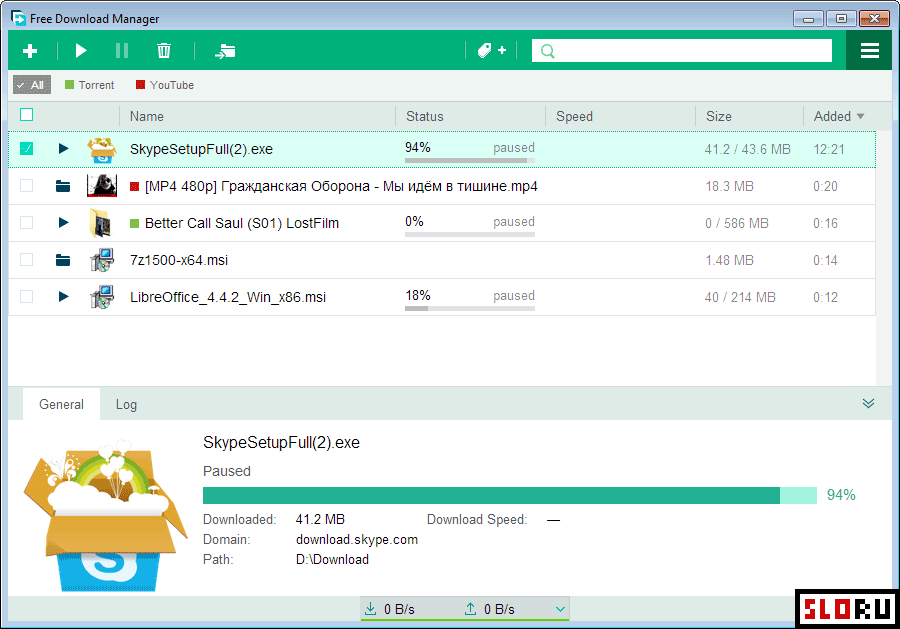Start selected downloads with the toolbar play icon
This screenshot has height=629, width=900.
[x=81, y=51]
